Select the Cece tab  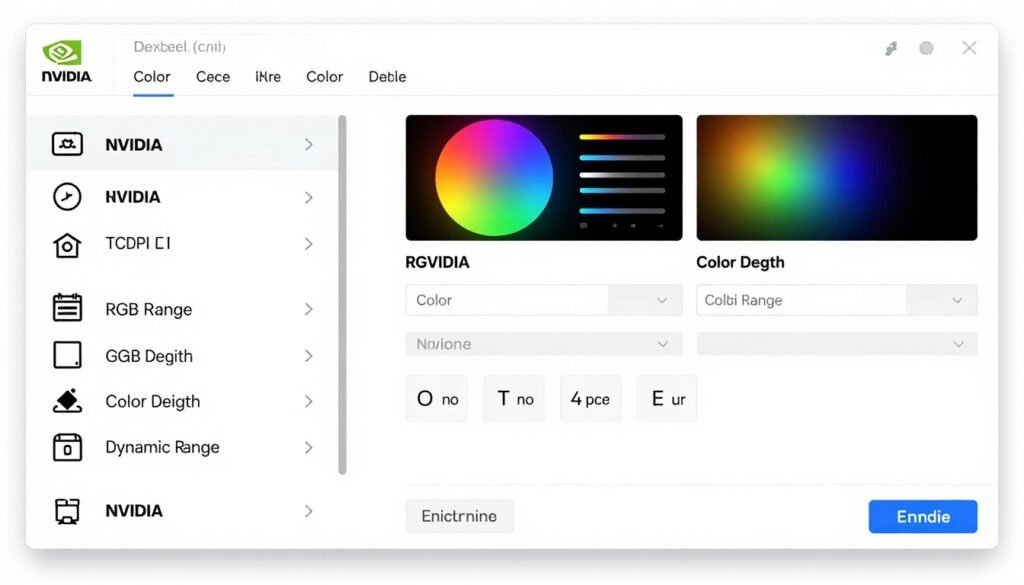pyautogui.click(x=212, y=77)
